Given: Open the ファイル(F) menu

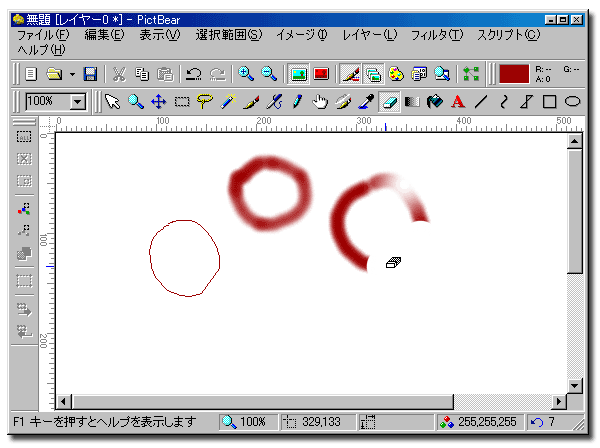Looking at the screenshot, I should click(x=43, y=35).
